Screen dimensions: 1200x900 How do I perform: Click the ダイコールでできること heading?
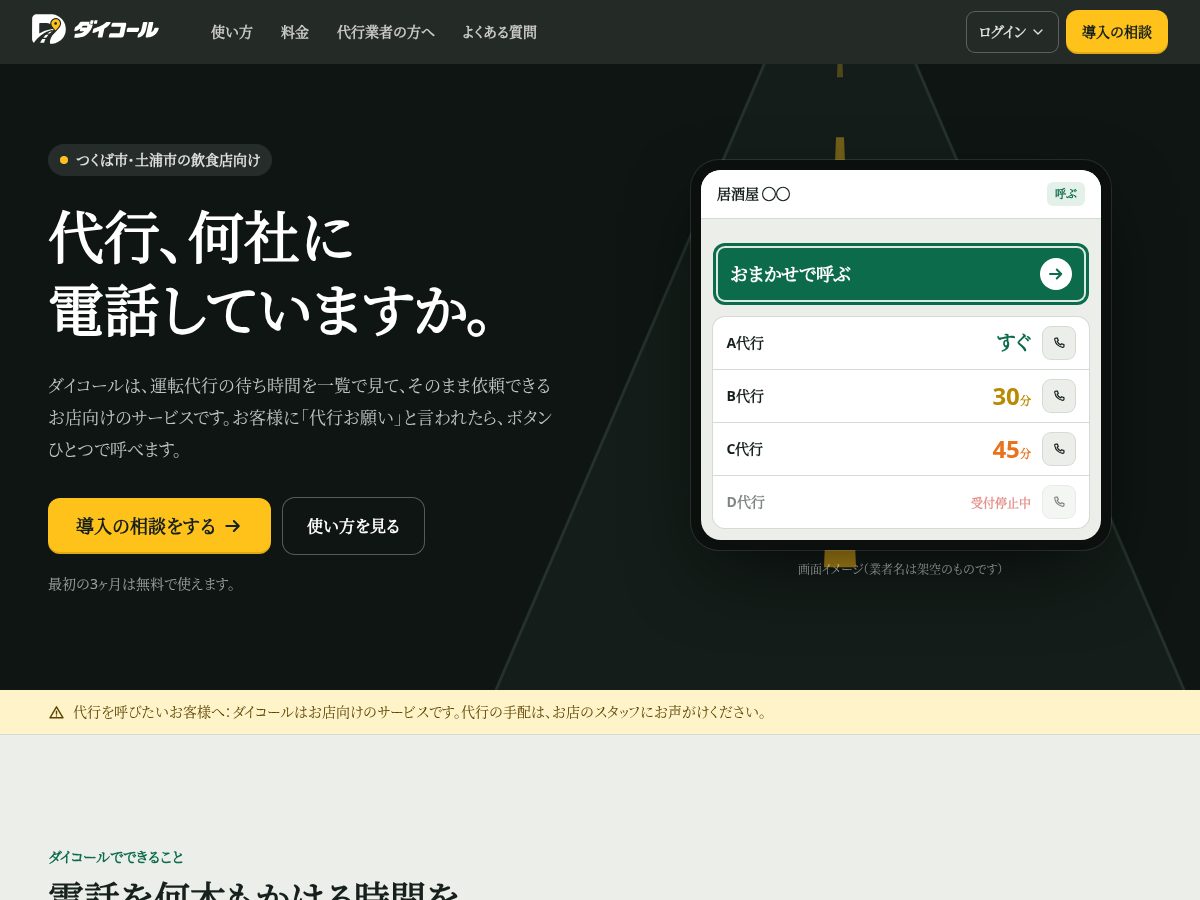[x=116, y=857]
